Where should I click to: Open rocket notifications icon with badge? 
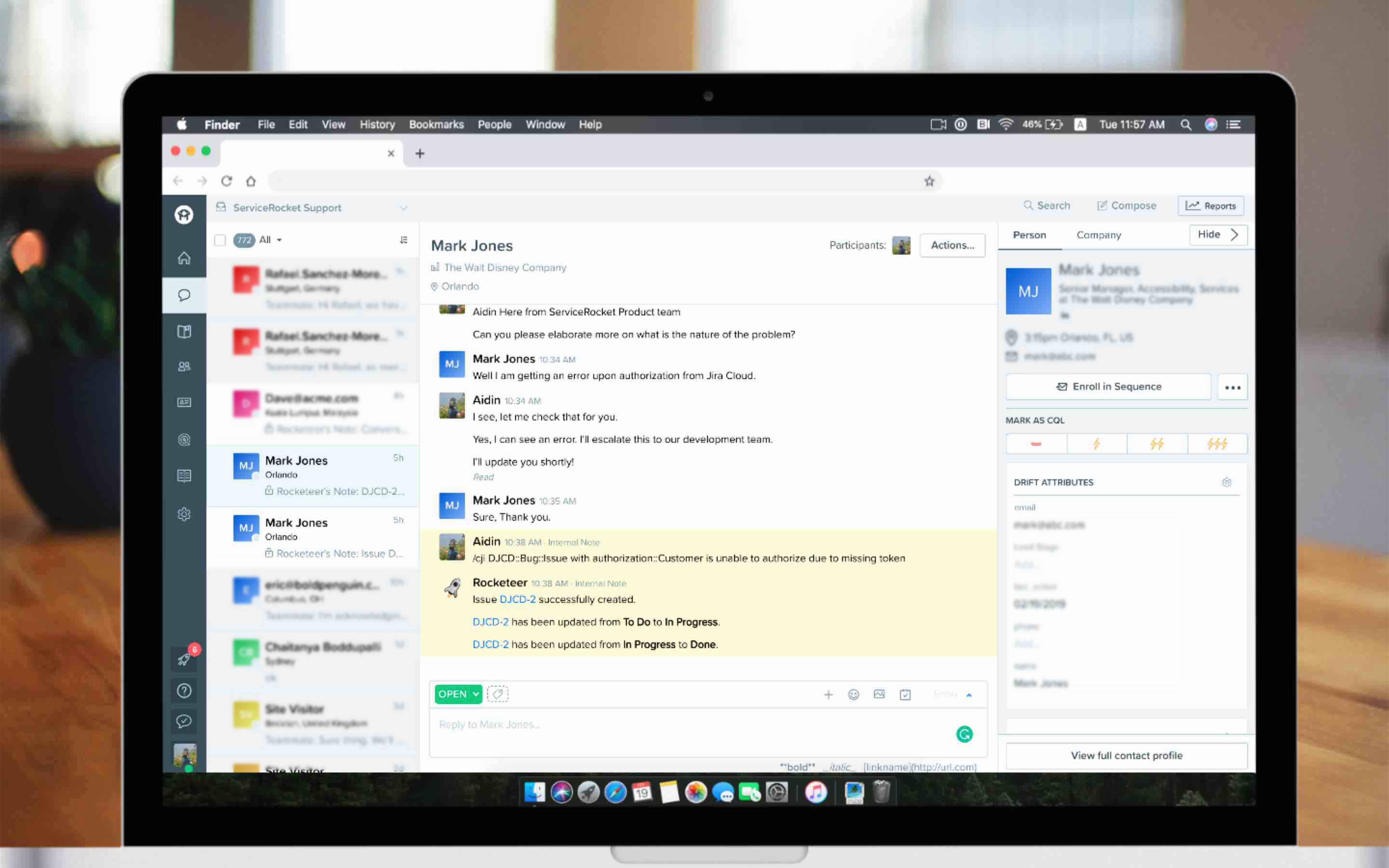[x=184, y=659]
